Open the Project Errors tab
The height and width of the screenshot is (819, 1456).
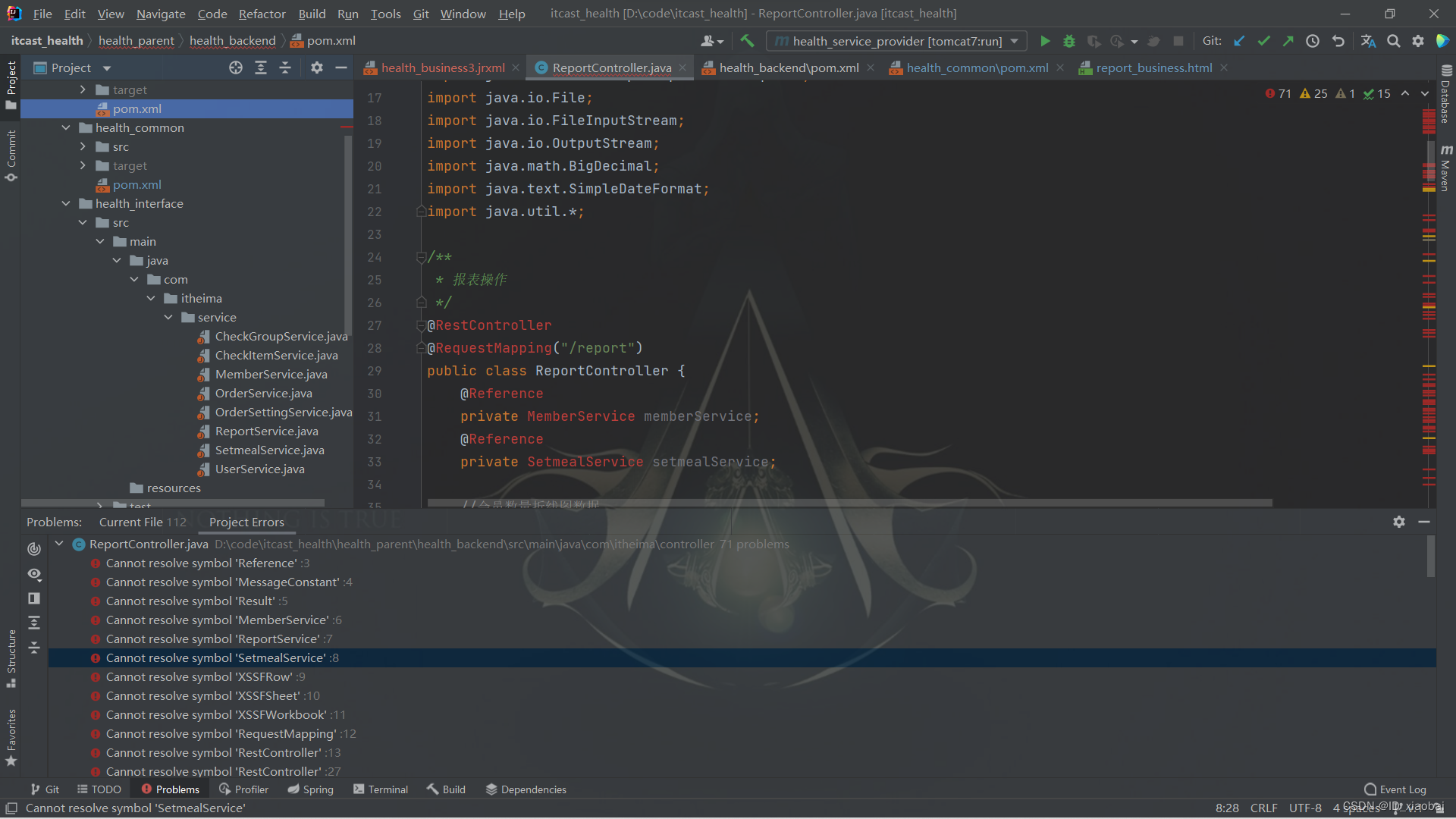246,522
